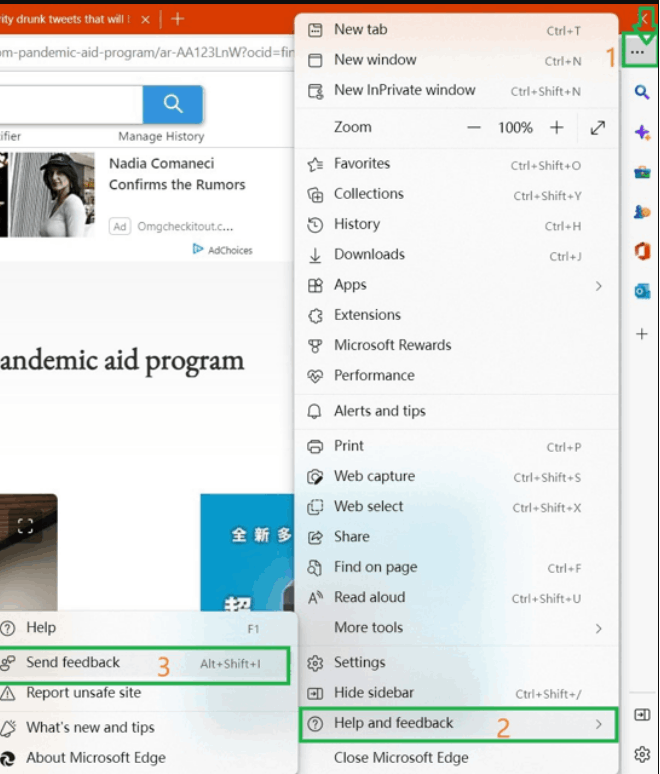
Task: Choose New tab from the menu
Action: click(x=457, y=30)
